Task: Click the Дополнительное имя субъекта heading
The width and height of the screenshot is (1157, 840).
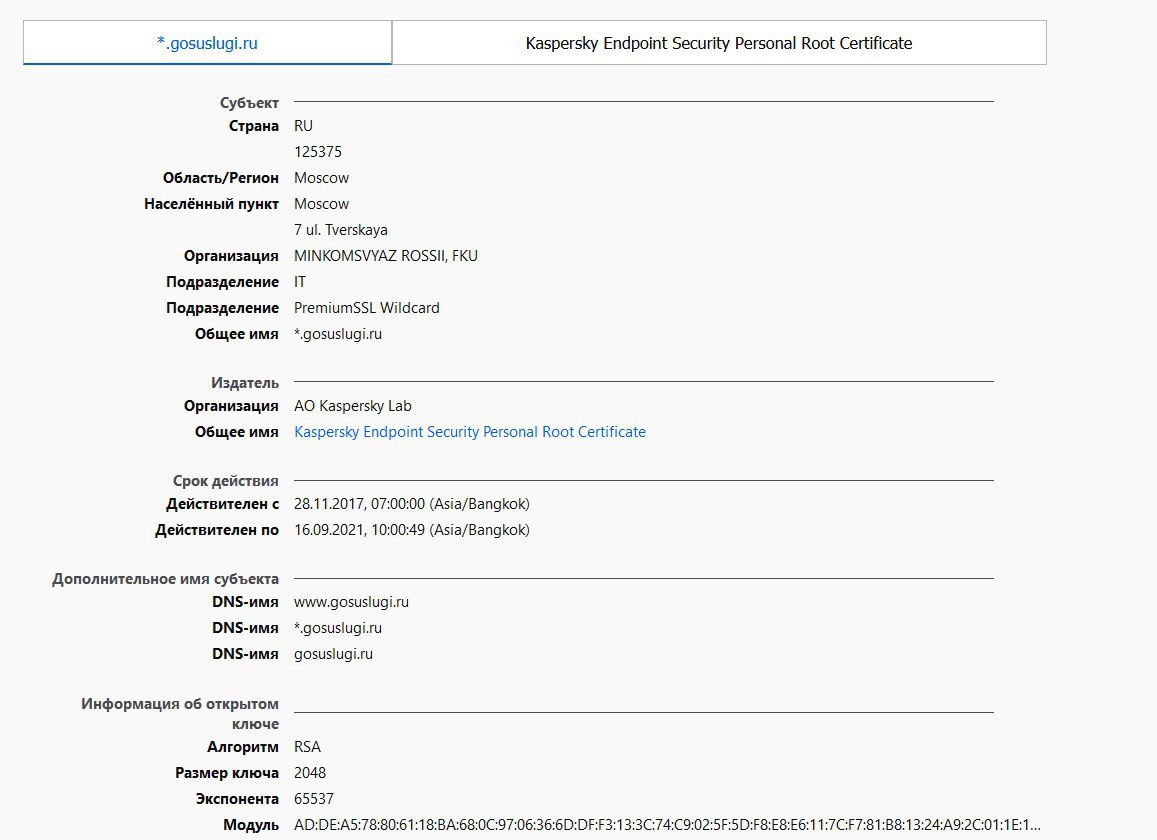Action: (165, 579)
